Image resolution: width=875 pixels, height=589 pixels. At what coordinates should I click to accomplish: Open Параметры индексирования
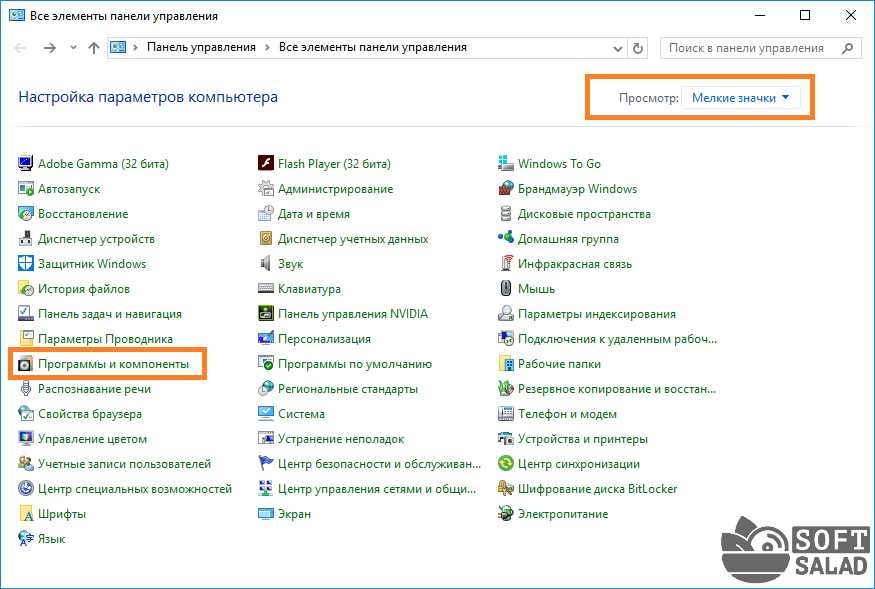597,314
